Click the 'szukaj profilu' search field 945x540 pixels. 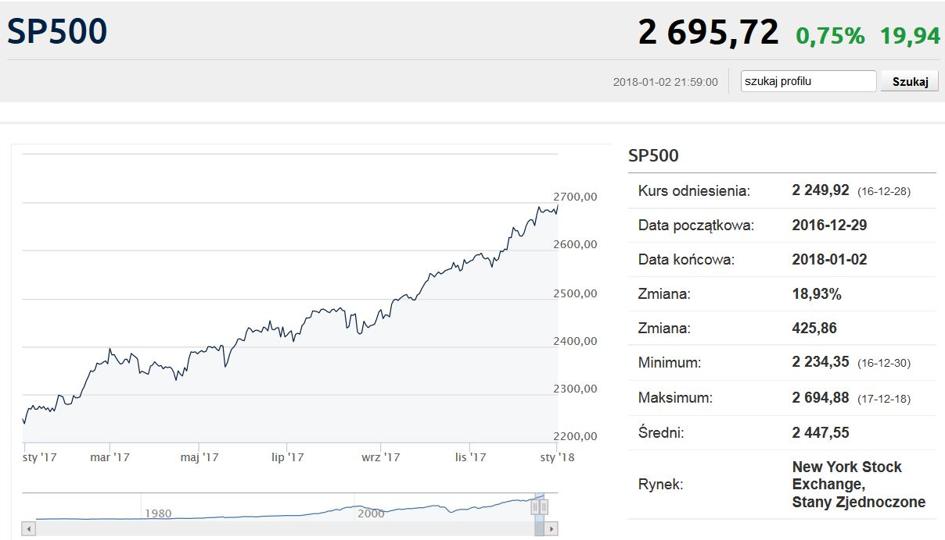808,81
